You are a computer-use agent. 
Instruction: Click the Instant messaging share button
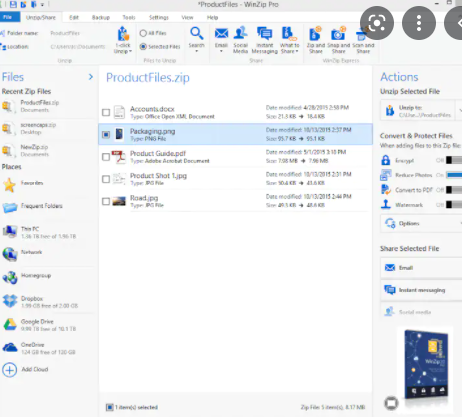pyautogui.click(x=421, y=290)
